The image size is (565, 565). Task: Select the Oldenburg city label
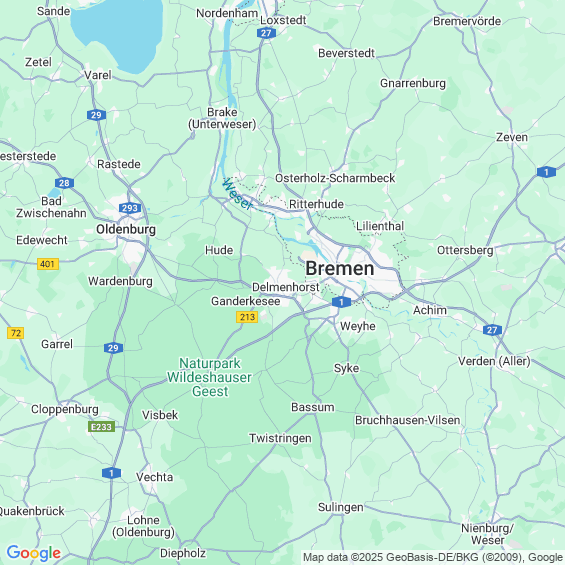126,230
